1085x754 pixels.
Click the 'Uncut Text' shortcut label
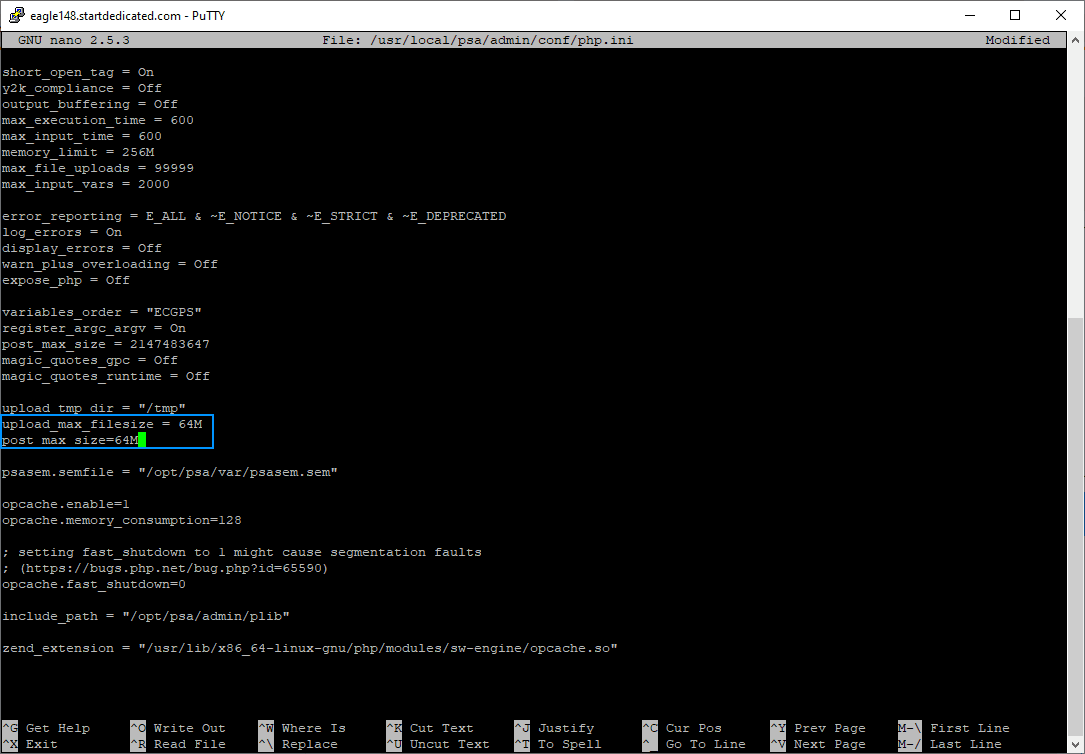[x=450, y=744]
